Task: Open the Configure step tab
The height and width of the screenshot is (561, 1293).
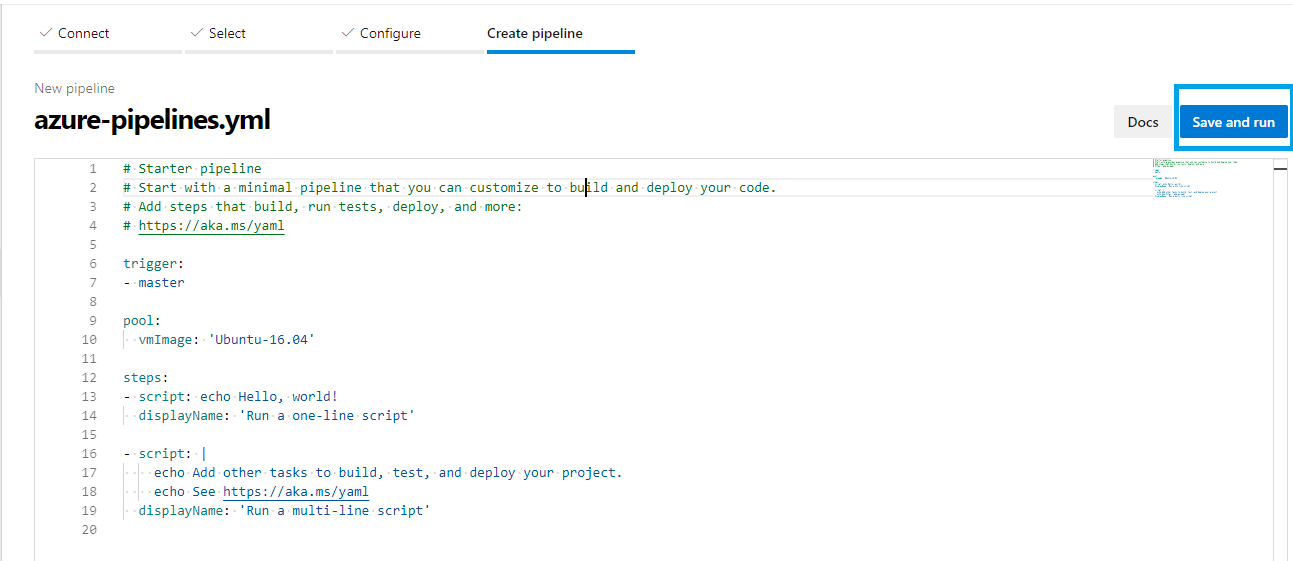Action: point(390,33)
